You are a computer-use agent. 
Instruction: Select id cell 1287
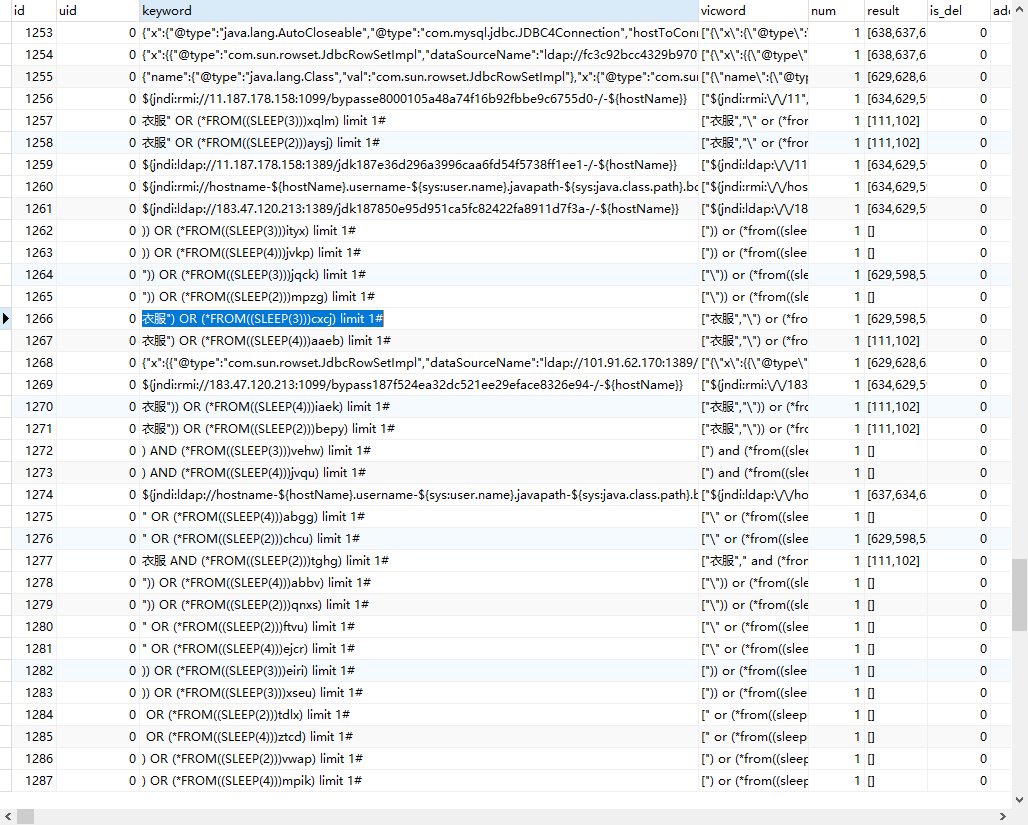point(33,780)
